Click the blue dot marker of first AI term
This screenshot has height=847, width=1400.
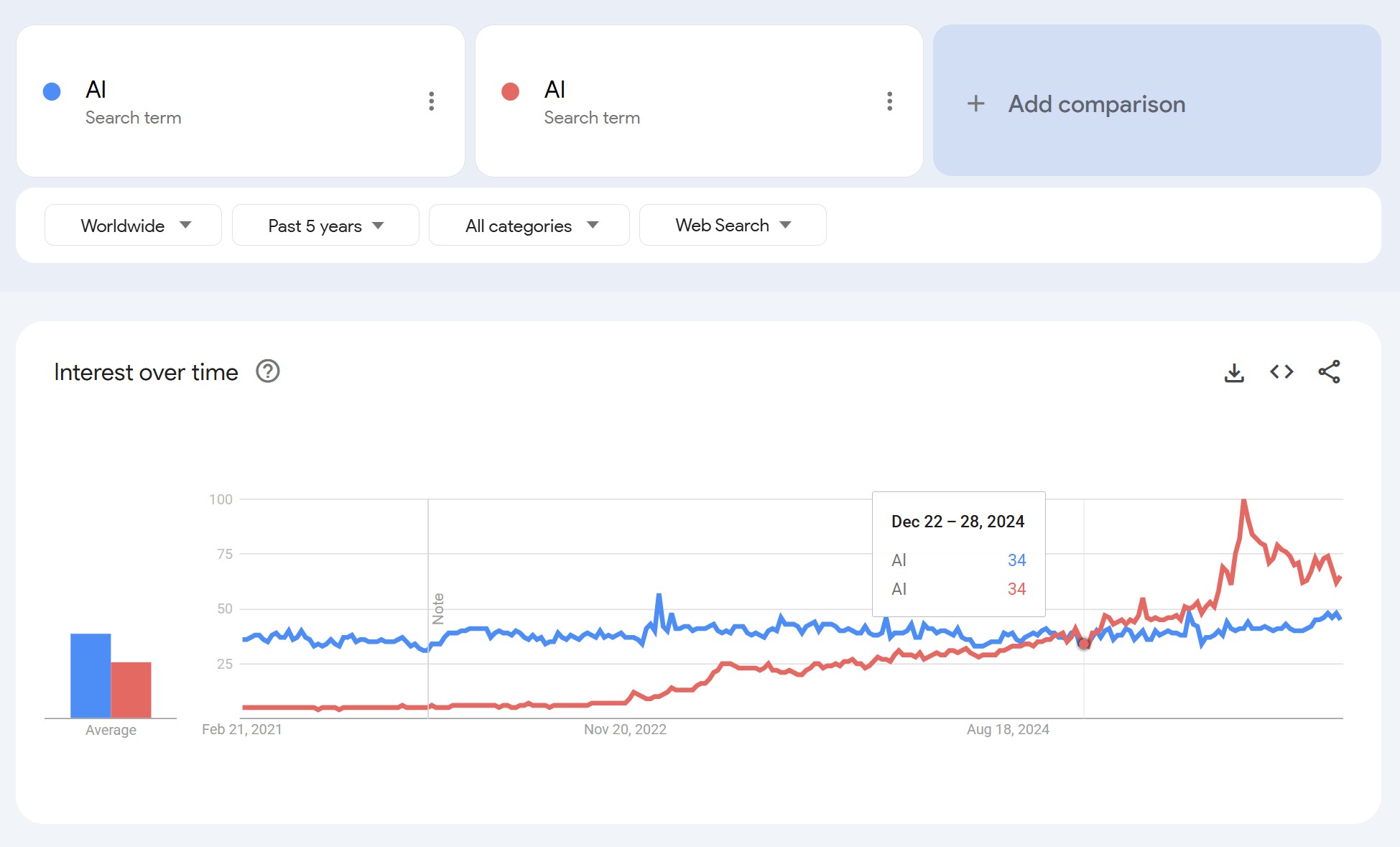click(x=52, y=91)
